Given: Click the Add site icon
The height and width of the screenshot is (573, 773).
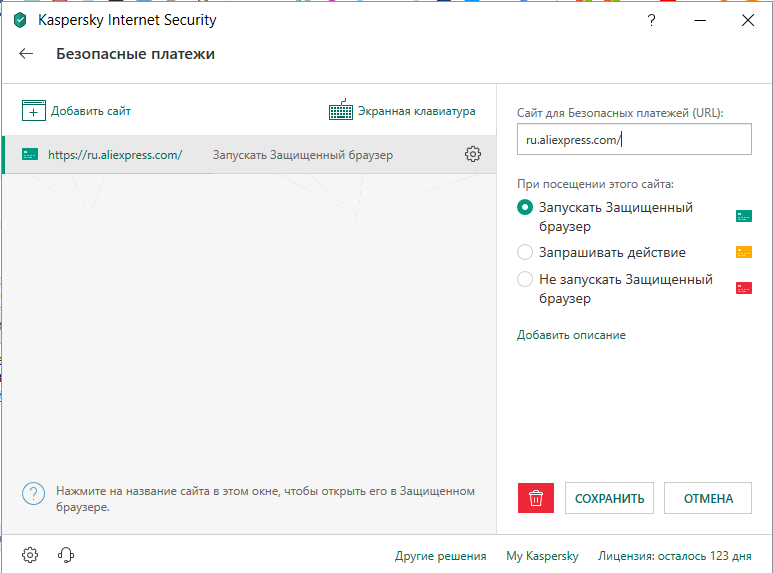Looking at the screenshot, I should (x=34, y=111).
